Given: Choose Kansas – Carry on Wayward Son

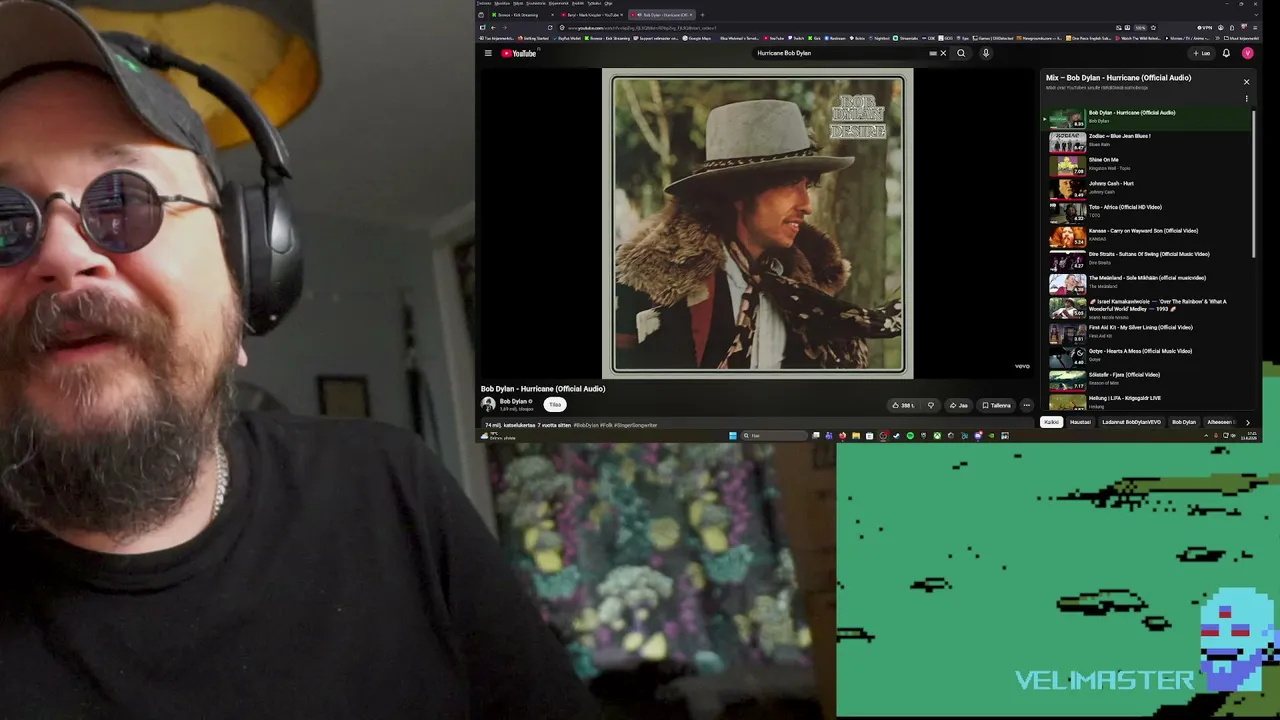Looking at the screenshot, I should pos(1148,235).
